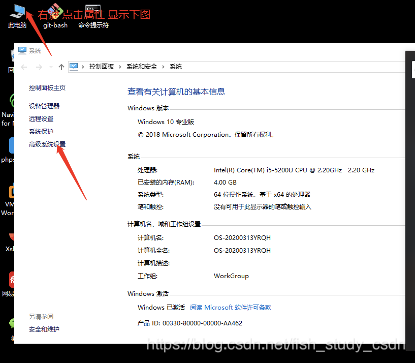
Task: Click the 系统 breadcrumb segment
Action: click(176, 66)
